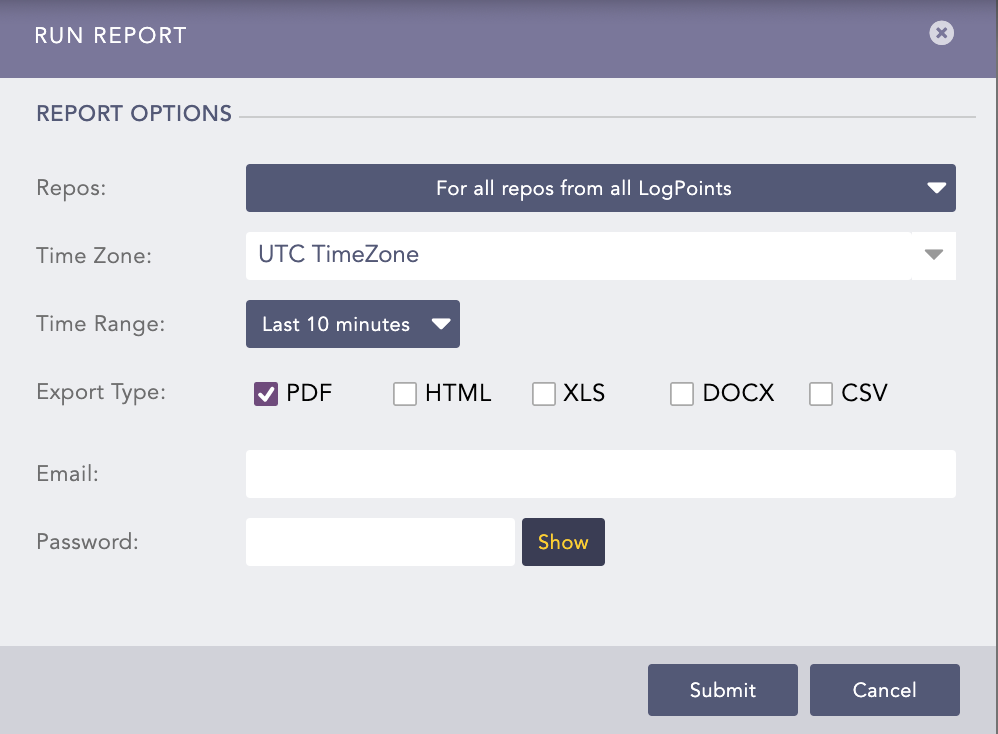Cancel the Run Report dialog
998x734 pixels.
(884, 689)
